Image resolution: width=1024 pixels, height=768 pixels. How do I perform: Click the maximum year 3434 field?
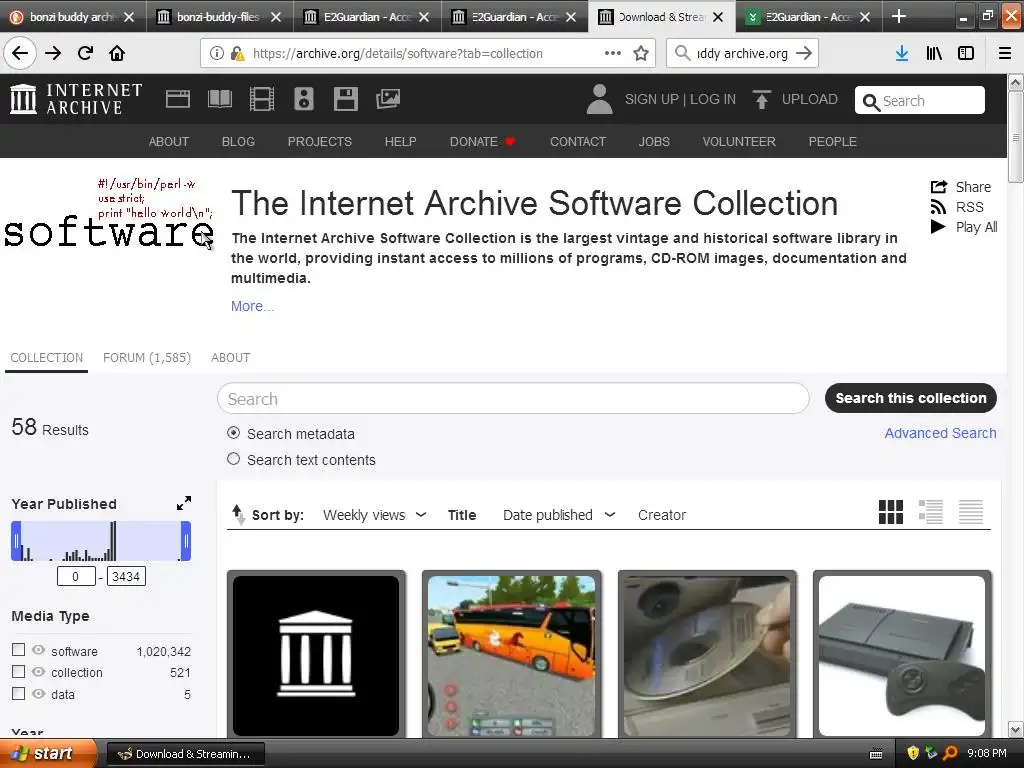click(126, 576)
